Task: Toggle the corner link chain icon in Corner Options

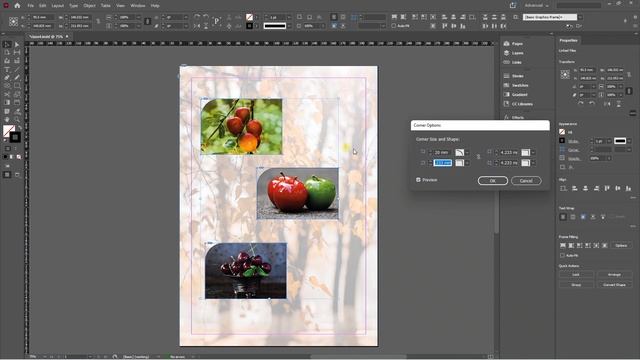Action: pos(478,157)
